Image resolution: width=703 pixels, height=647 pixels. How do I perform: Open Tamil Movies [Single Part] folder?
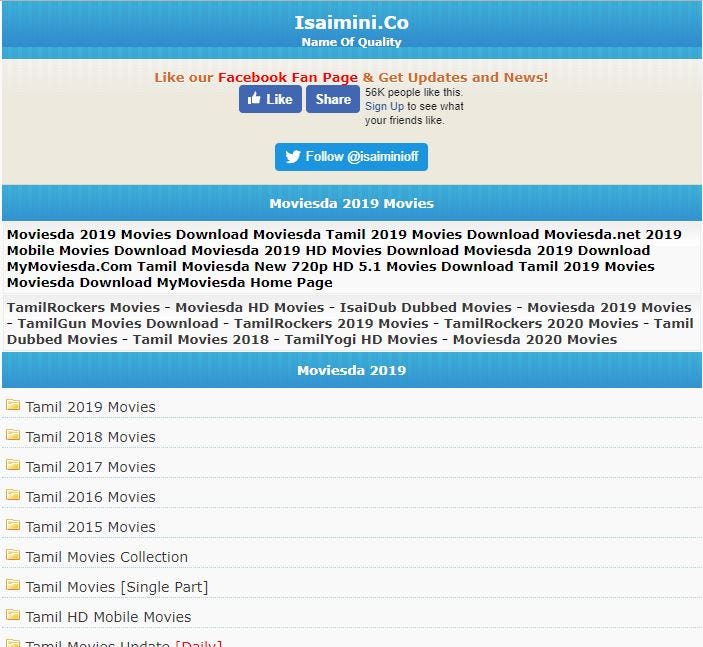[117, 587]
